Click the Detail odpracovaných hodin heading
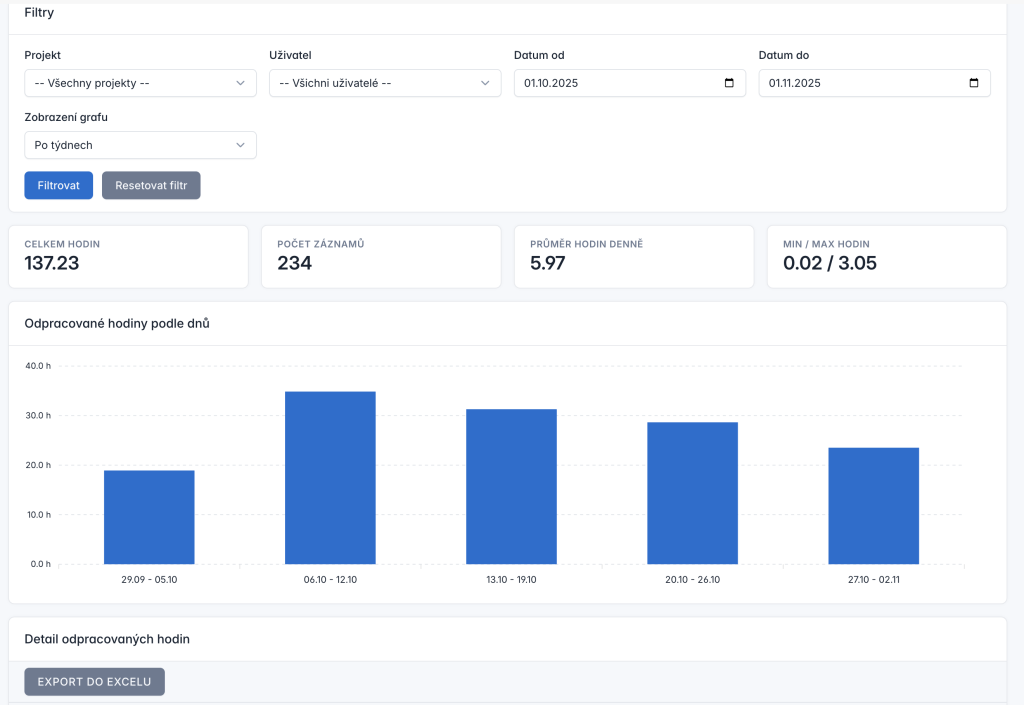Viewport: 1024px width, 705px height. pyautogui.click(x=107, y=639)
